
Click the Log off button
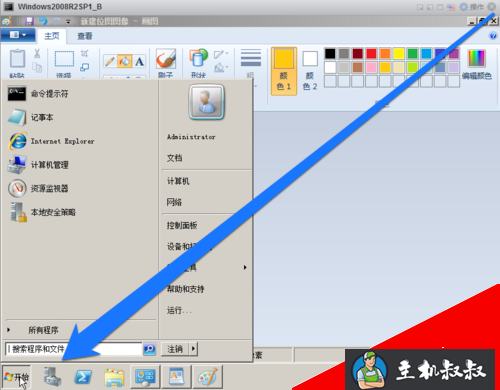[175, 349]
